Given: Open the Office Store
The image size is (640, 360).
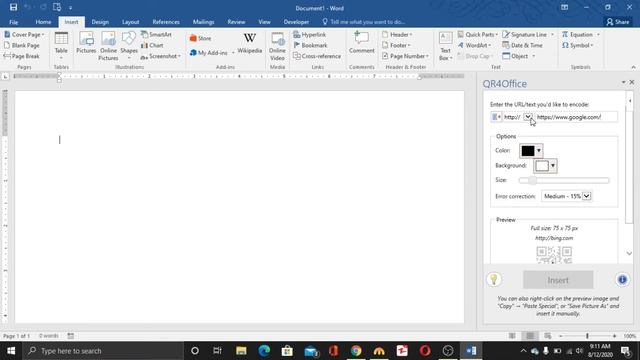Looking at the screenshot, I should tap(200, 38).
